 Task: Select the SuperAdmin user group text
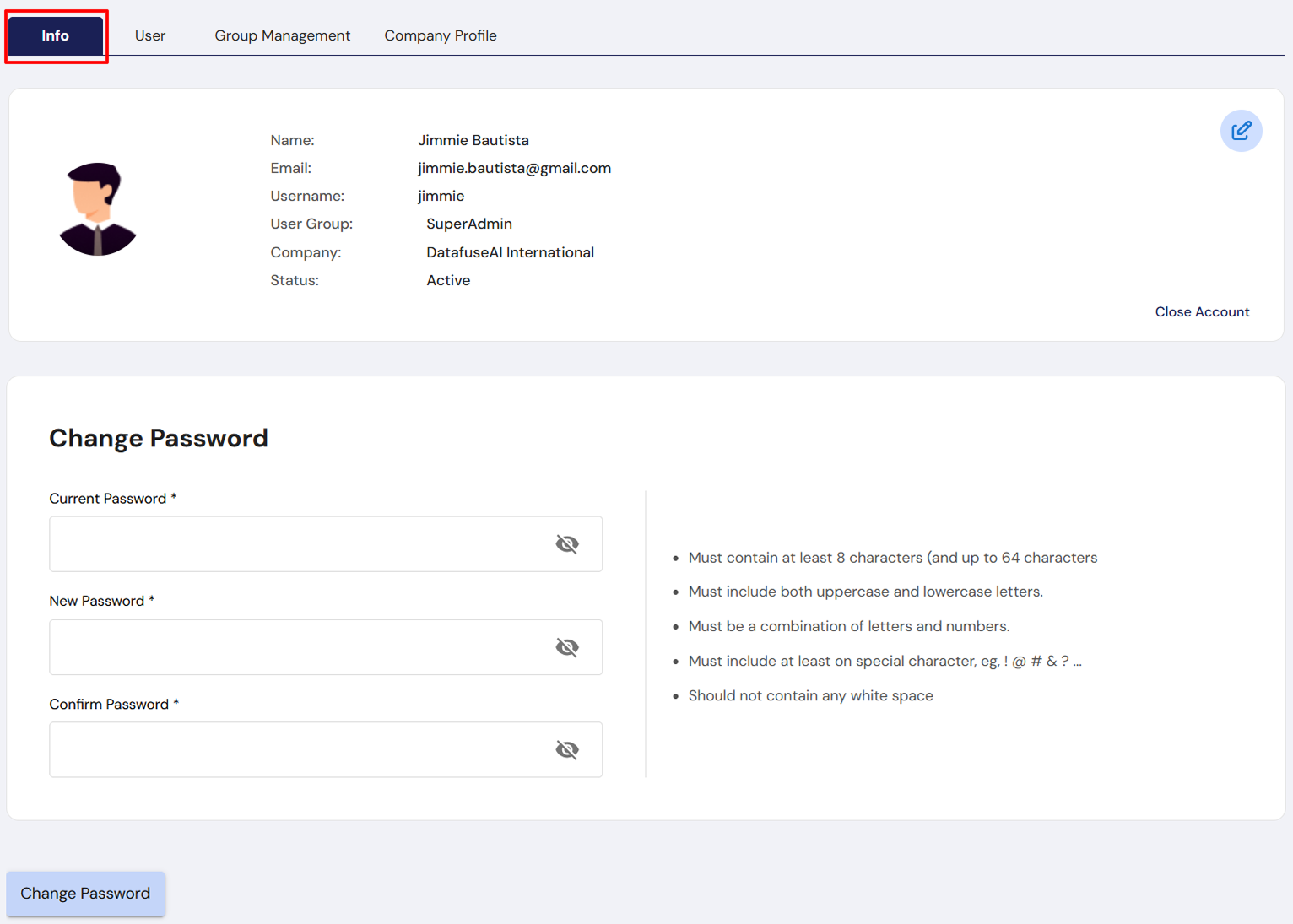469,224
